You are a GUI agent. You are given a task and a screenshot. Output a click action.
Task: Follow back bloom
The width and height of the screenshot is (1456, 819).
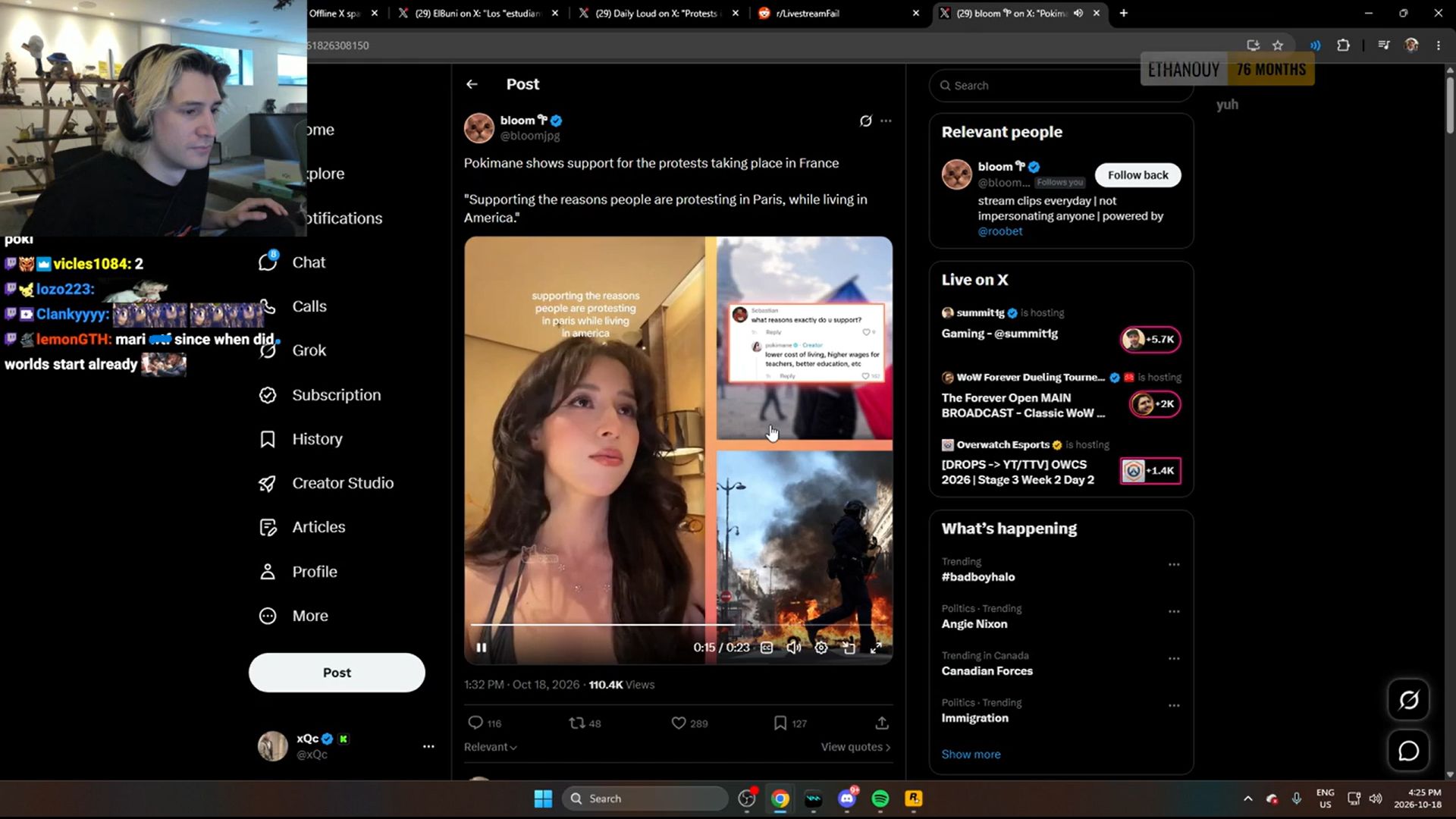pyautogui.click(x=1137, y=175)
